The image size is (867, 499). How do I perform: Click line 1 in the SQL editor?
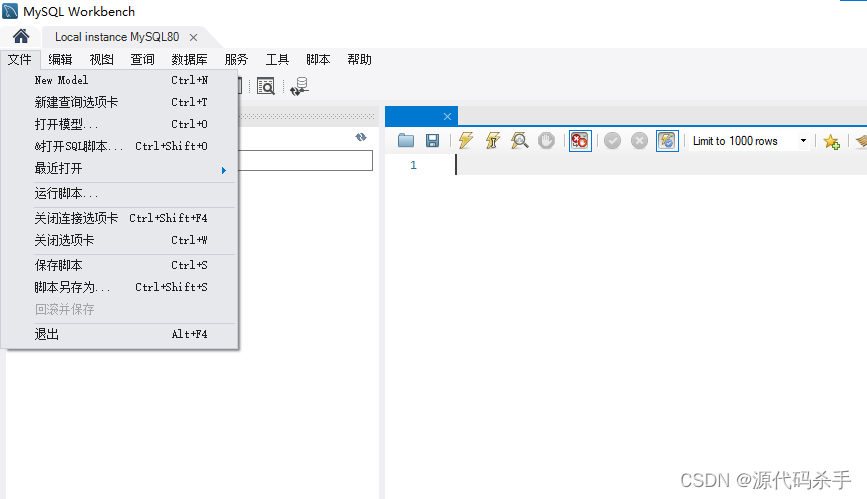tap(661, 165)
